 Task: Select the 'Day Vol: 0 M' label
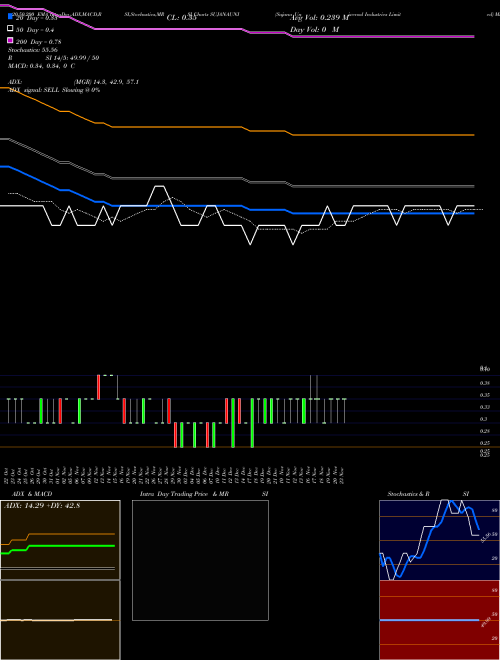(x=314, y=29)
